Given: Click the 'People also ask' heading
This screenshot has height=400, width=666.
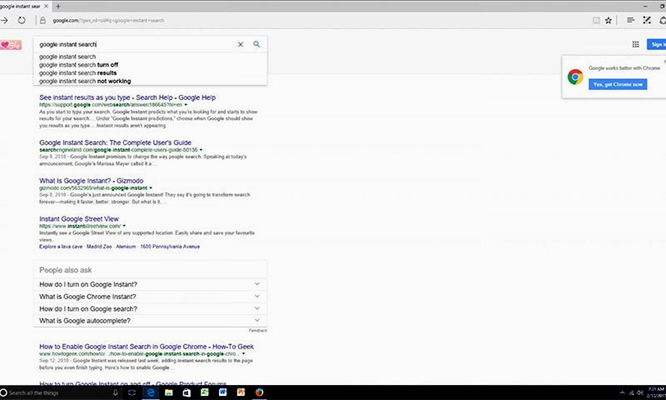Looking at the screenshot, I should click(x=65, y=270).
